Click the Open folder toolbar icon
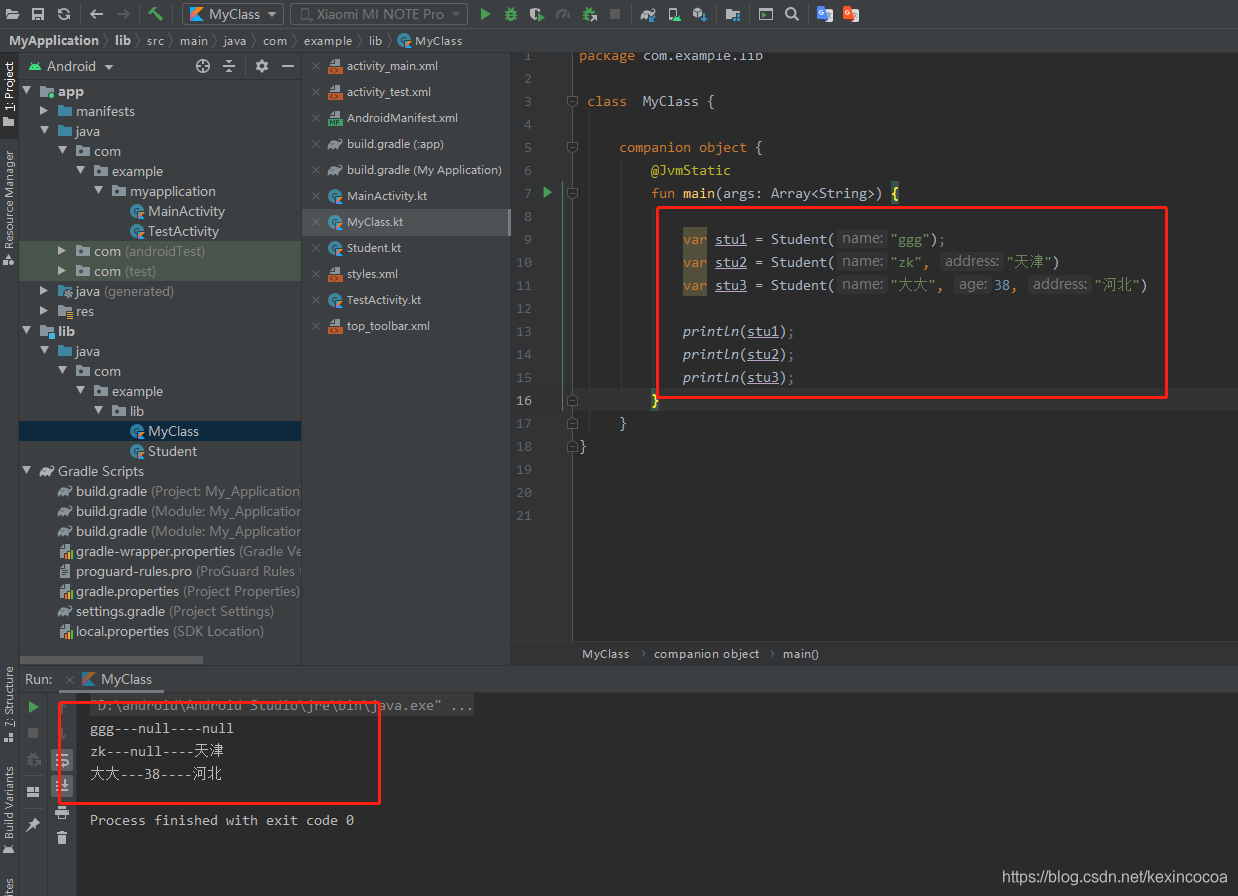This screenshot has width=1238, height=896. click(x=12, y=14)
